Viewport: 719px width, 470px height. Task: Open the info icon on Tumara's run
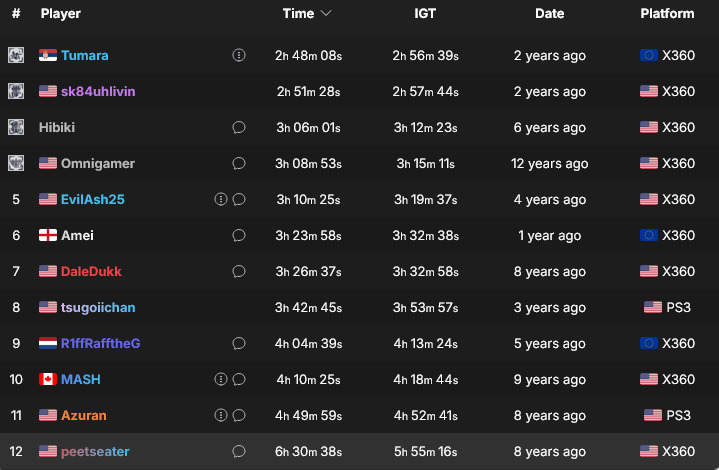coord(238,55)
